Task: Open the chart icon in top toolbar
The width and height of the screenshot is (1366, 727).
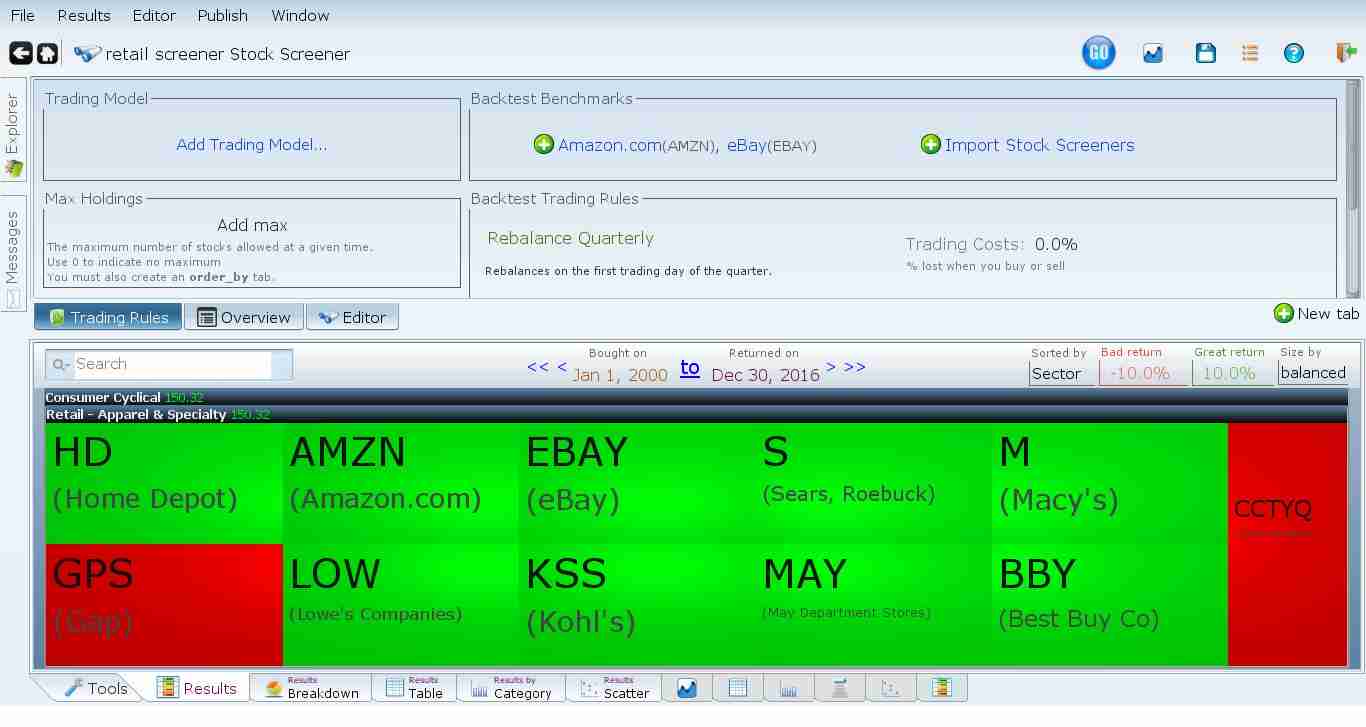Action: coord(1153,53)
